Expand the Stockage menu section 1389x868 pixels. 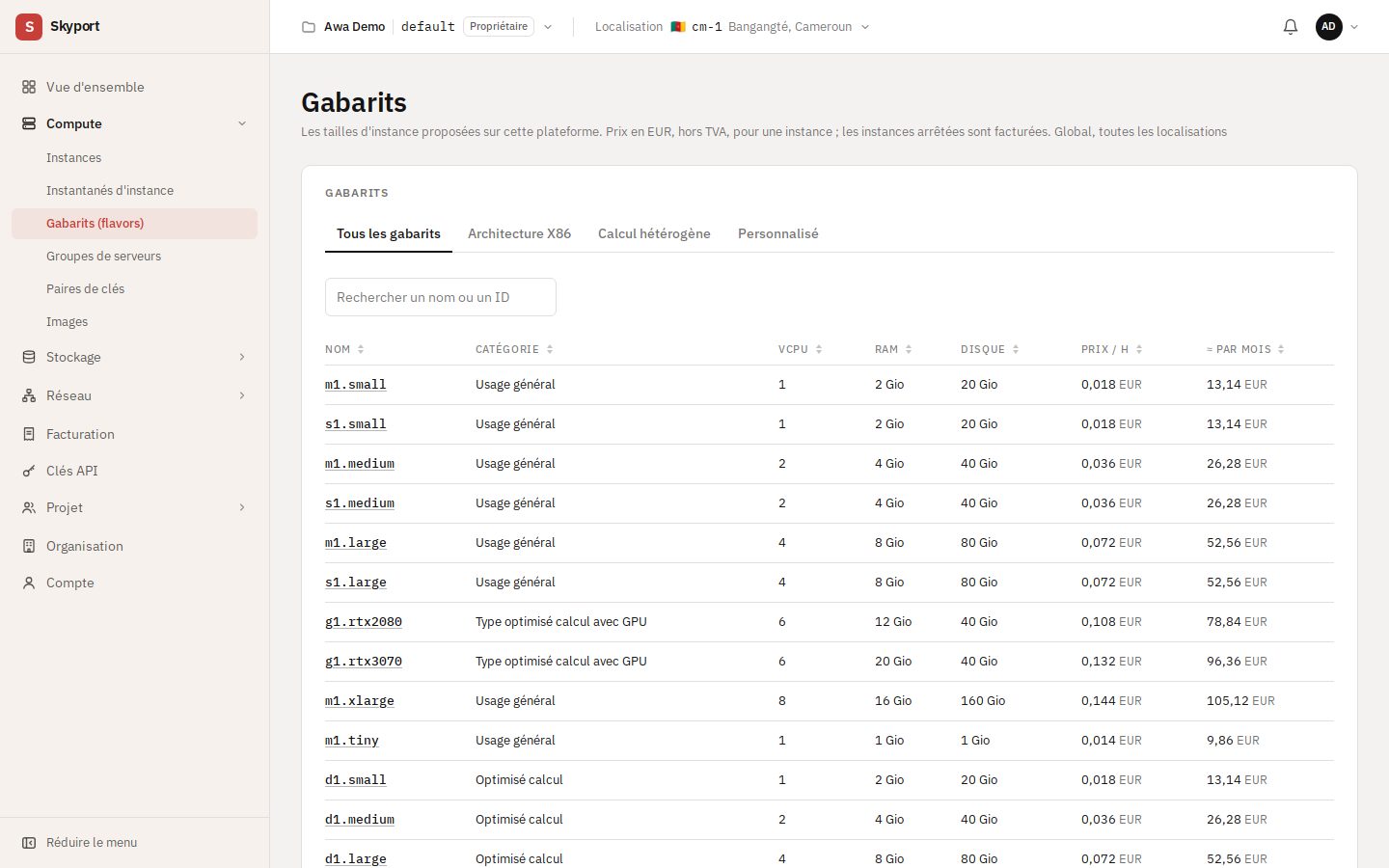pyautogui.click(x=242, y=357)
